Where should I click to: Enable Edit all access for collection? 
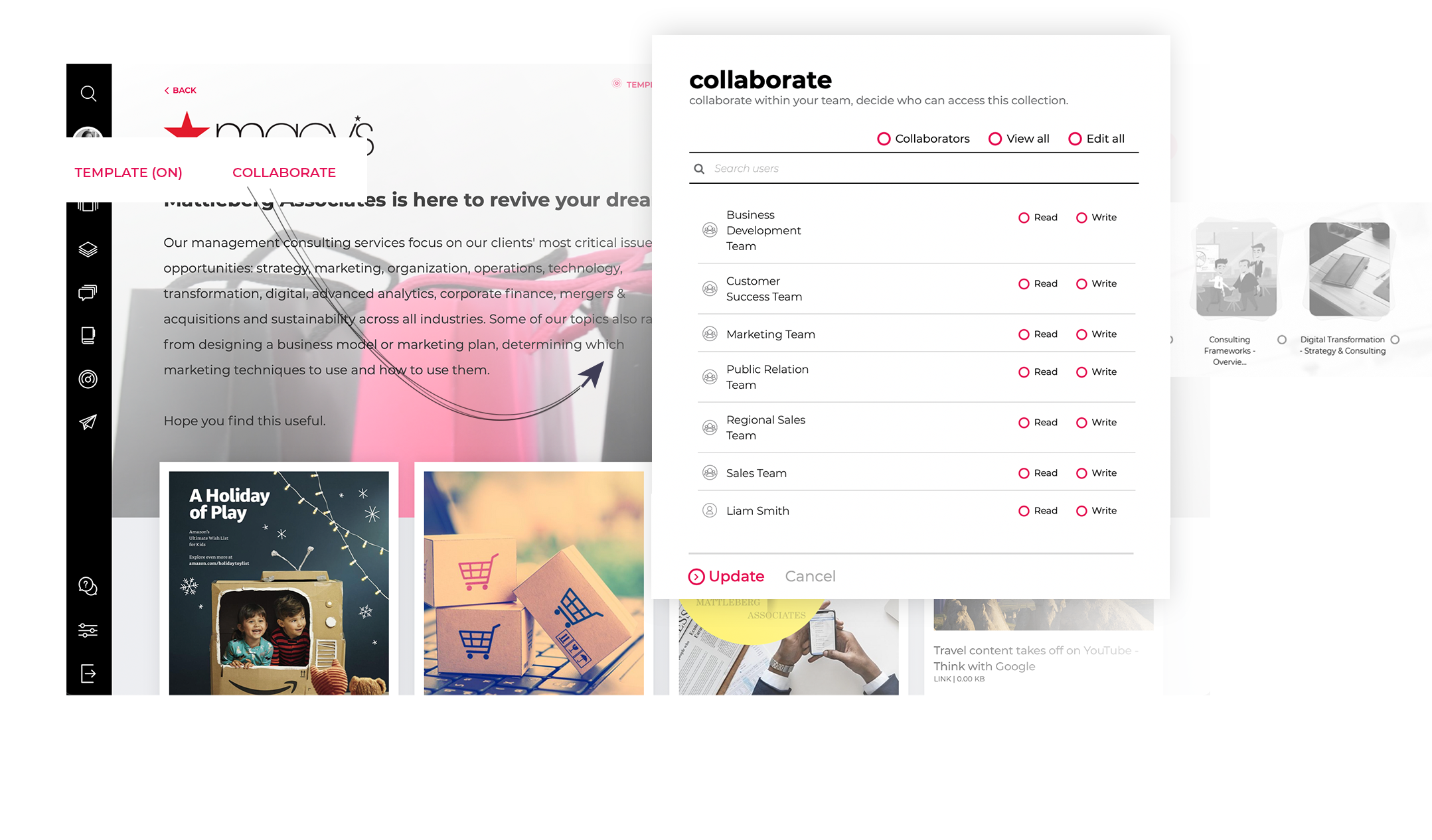pyautogui.click(x=1074, y=139)
